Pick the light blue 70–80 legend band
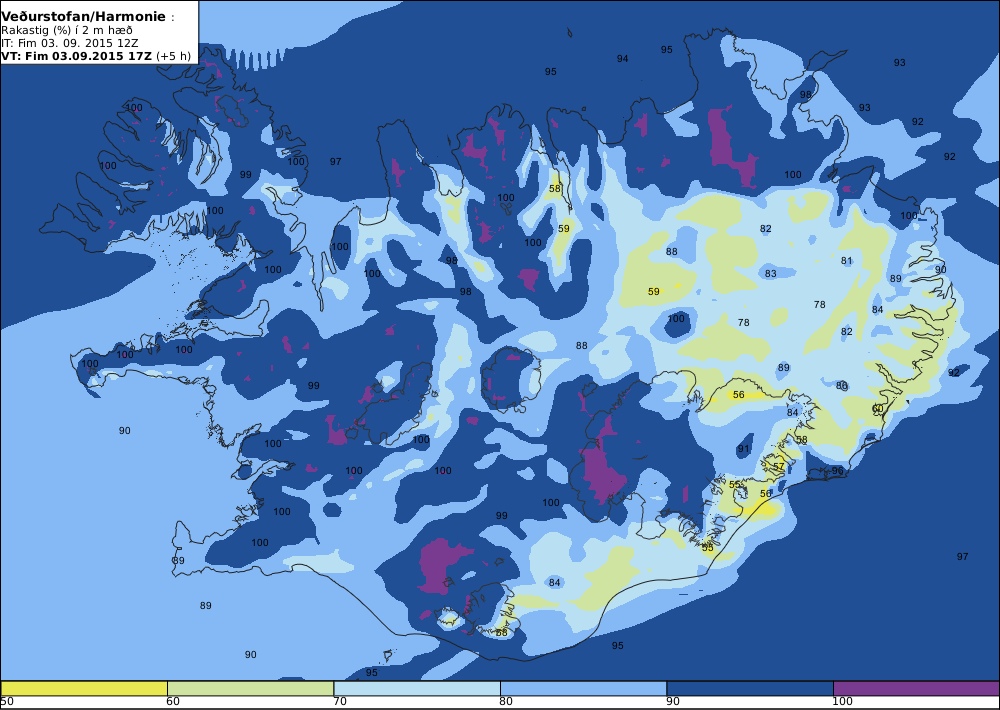 point(416,688)
